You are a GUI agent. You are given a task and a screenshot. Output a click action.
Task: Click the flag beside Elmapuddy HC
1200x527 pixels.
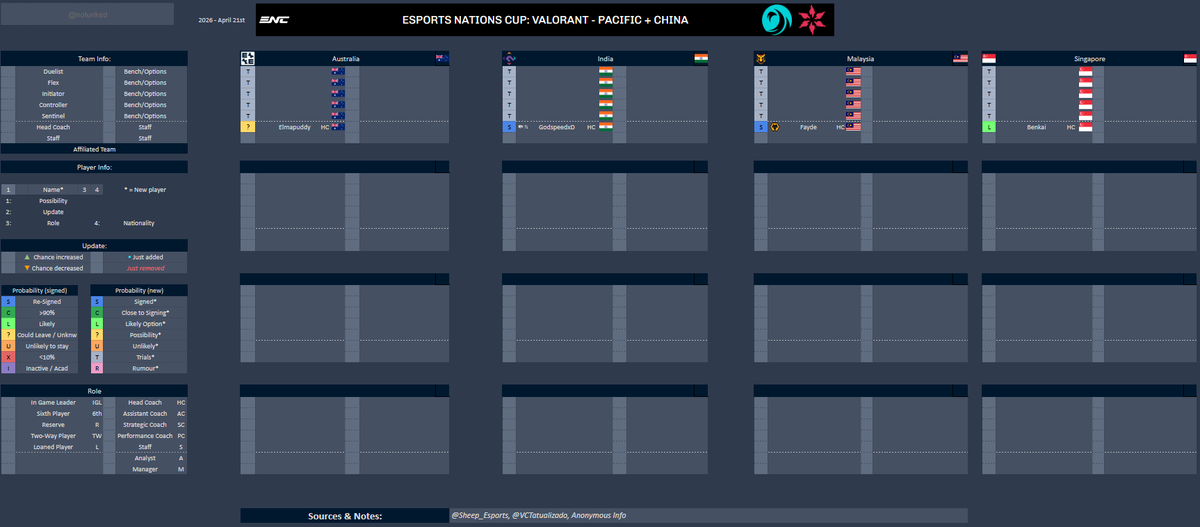point(338,128)
